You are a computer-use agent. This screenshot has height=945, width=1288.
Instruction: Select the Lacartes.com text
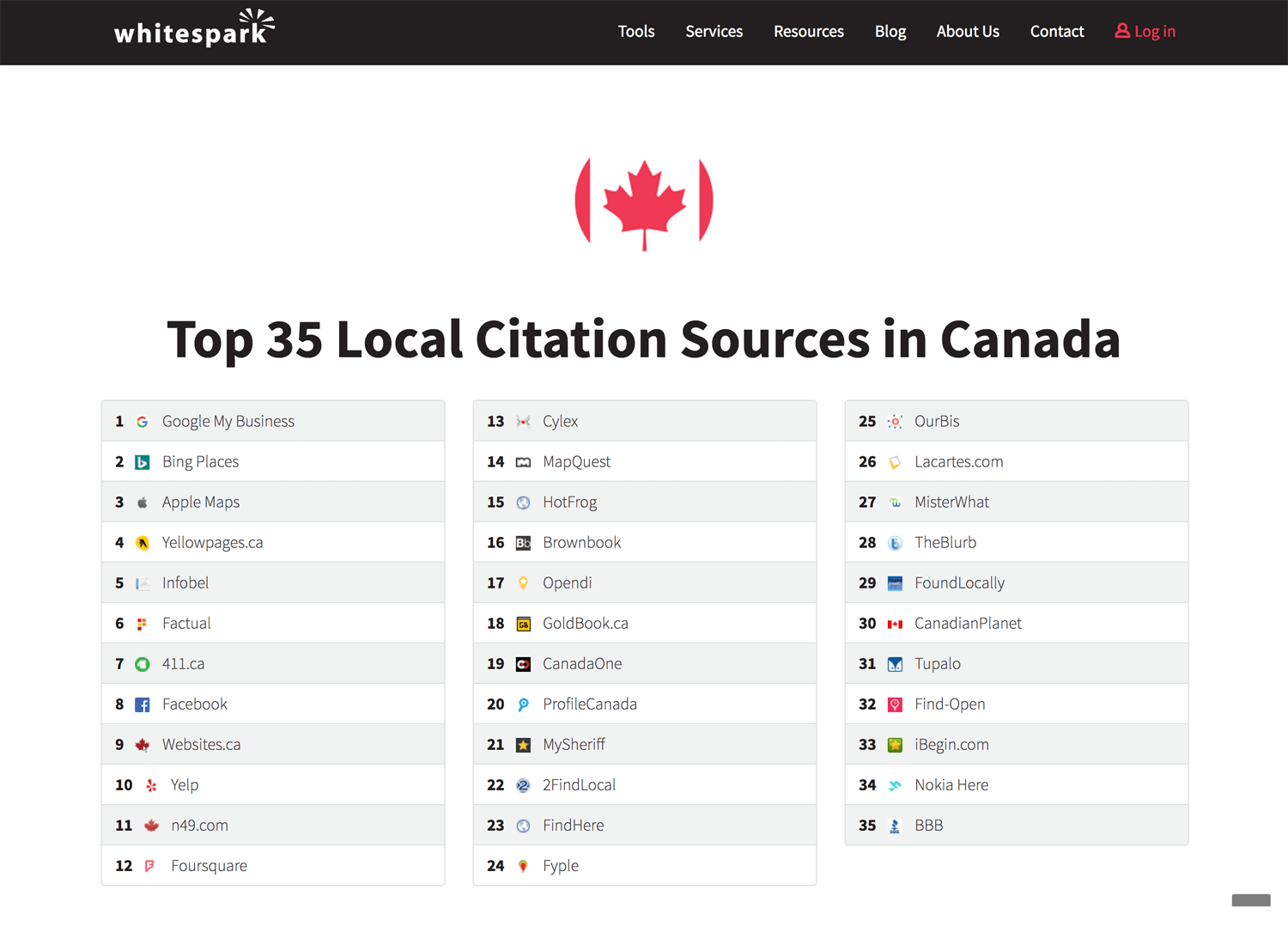pos(959,462)
